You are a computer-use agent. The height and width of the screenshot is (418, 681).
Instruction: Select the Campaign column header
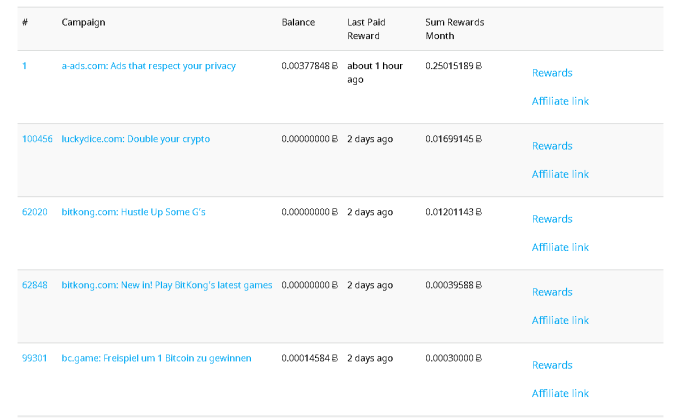(83, 22)
